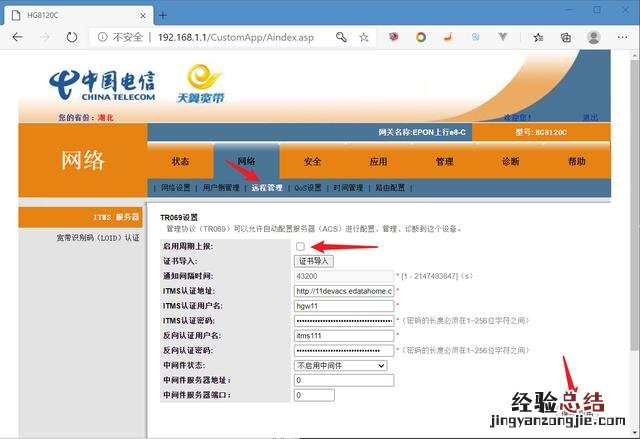Image resolution: width=640 pixels, height=439 pixels.
Task: Open the browser settings ellipsis menu
Action: click(x=622, y=37)
